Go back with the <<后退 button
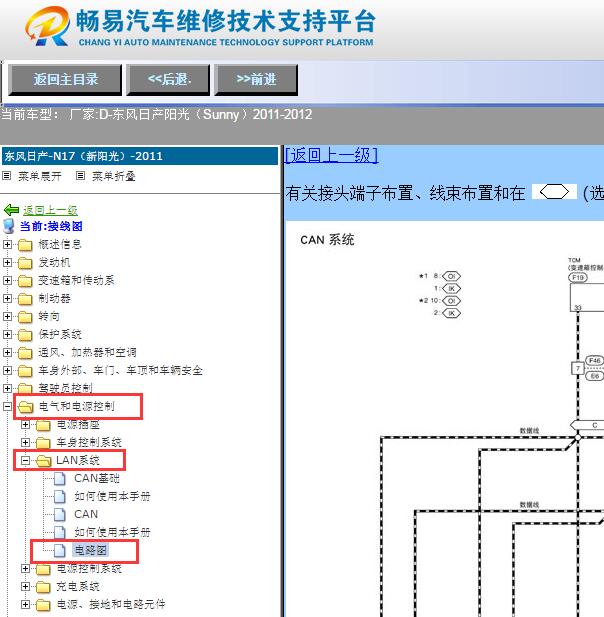 click(x=168, y=80)
